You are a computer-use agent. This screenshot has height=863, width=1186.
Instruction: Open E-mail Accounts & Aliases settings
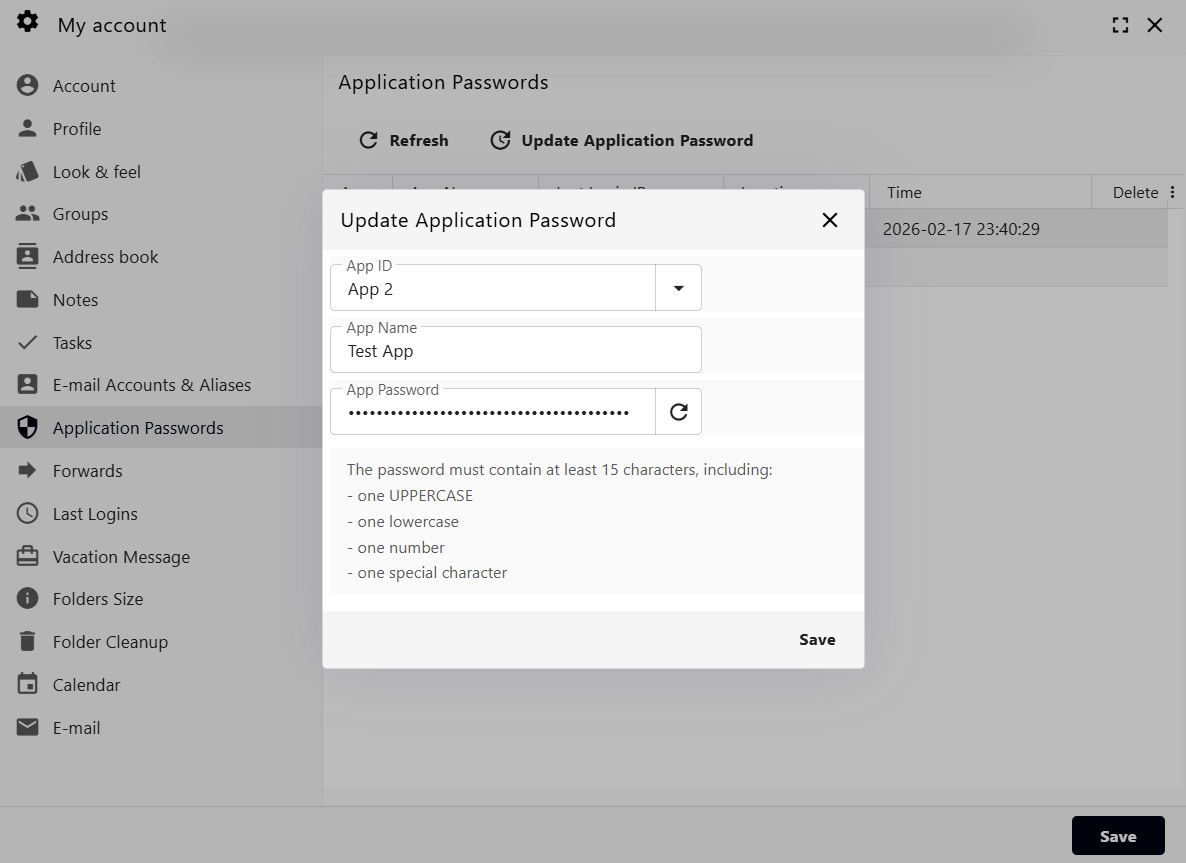(x=27, y=384)
